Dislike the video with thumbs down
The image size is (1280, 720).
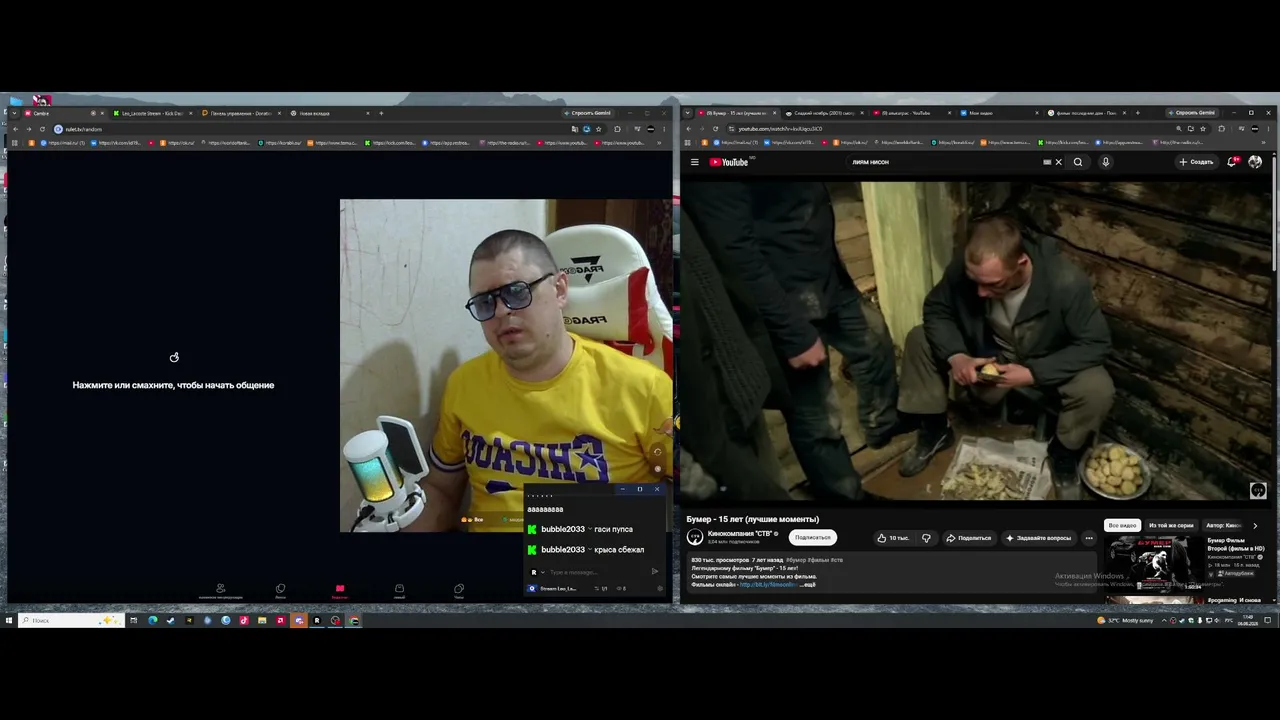[x=926, y=538]
